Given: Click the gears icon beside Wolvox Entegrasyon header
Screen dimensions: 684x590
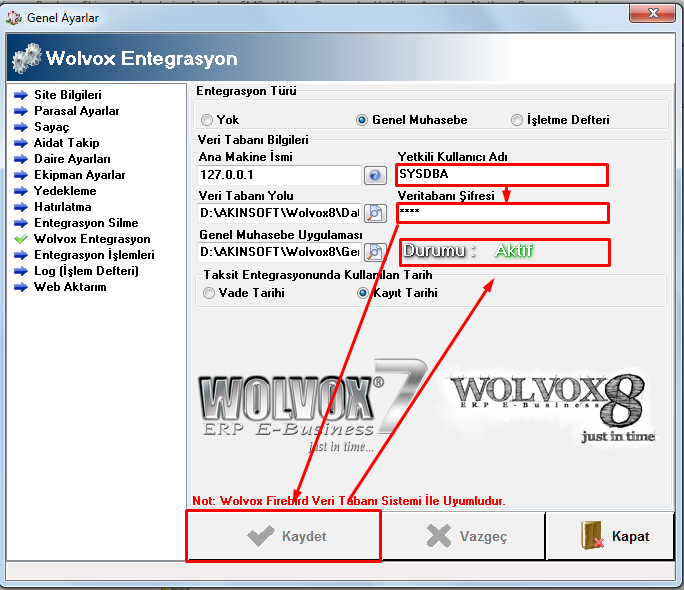Looking at the screenshot, I should (x=27, y=58).
